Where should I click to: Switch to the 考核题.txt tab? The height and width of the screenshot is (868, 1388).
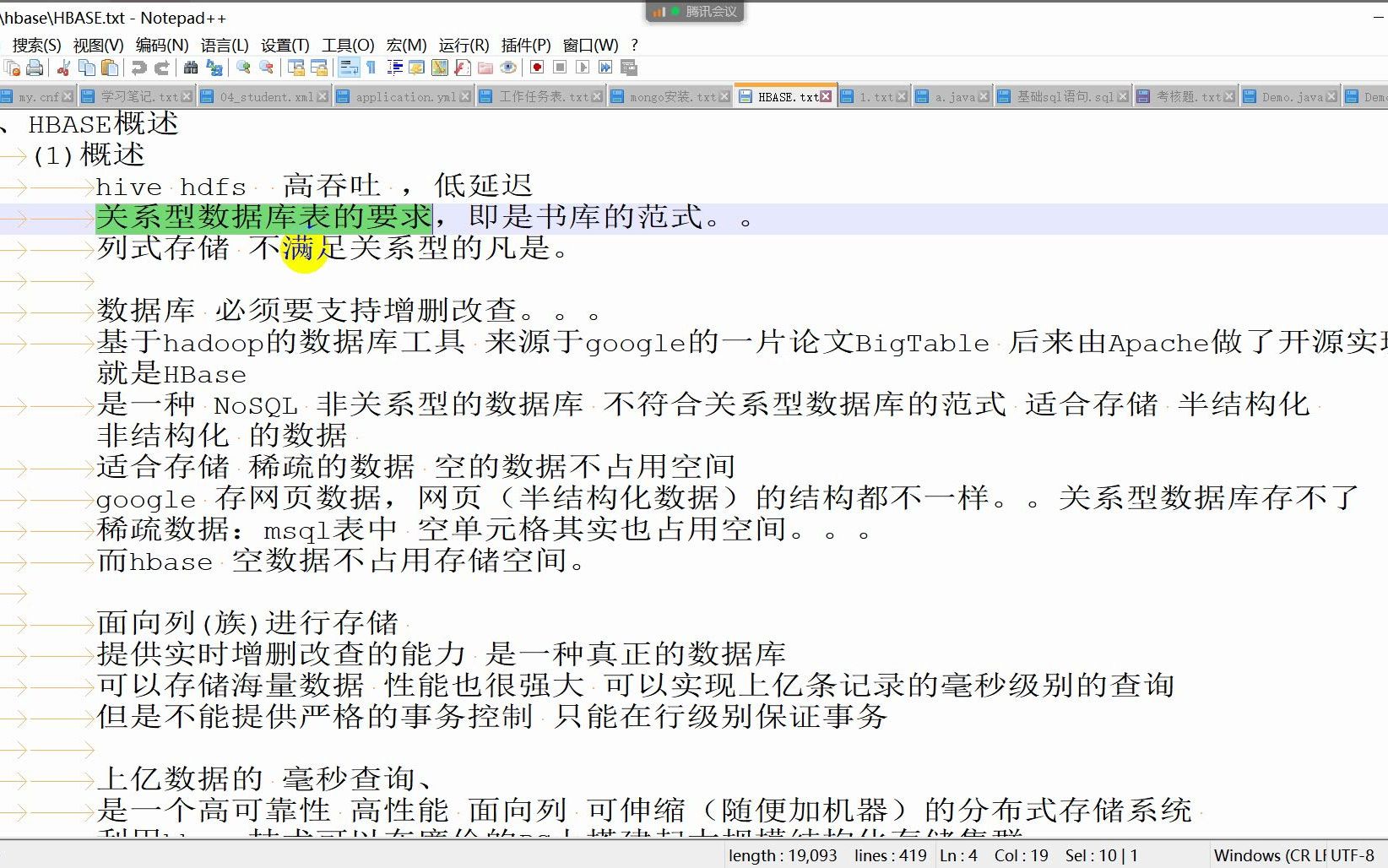click(x=1188, y=97)
